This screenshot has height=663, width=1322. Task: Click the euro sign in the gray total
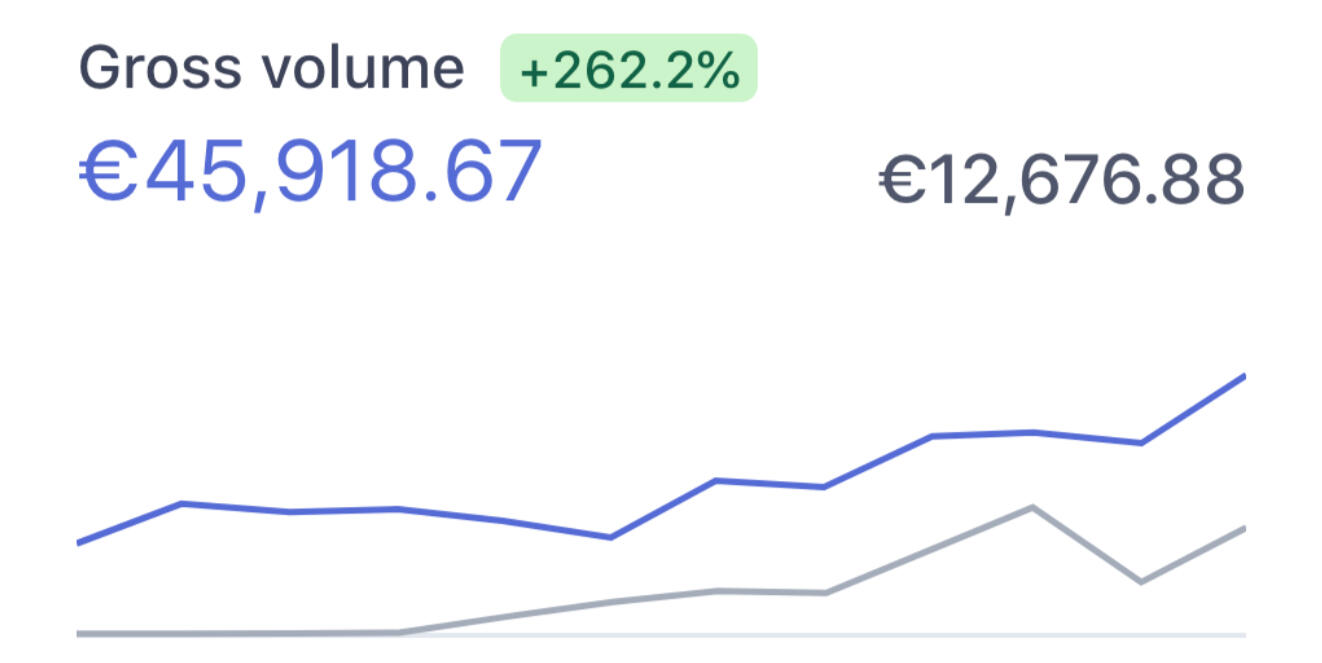[x=901, y=181]
